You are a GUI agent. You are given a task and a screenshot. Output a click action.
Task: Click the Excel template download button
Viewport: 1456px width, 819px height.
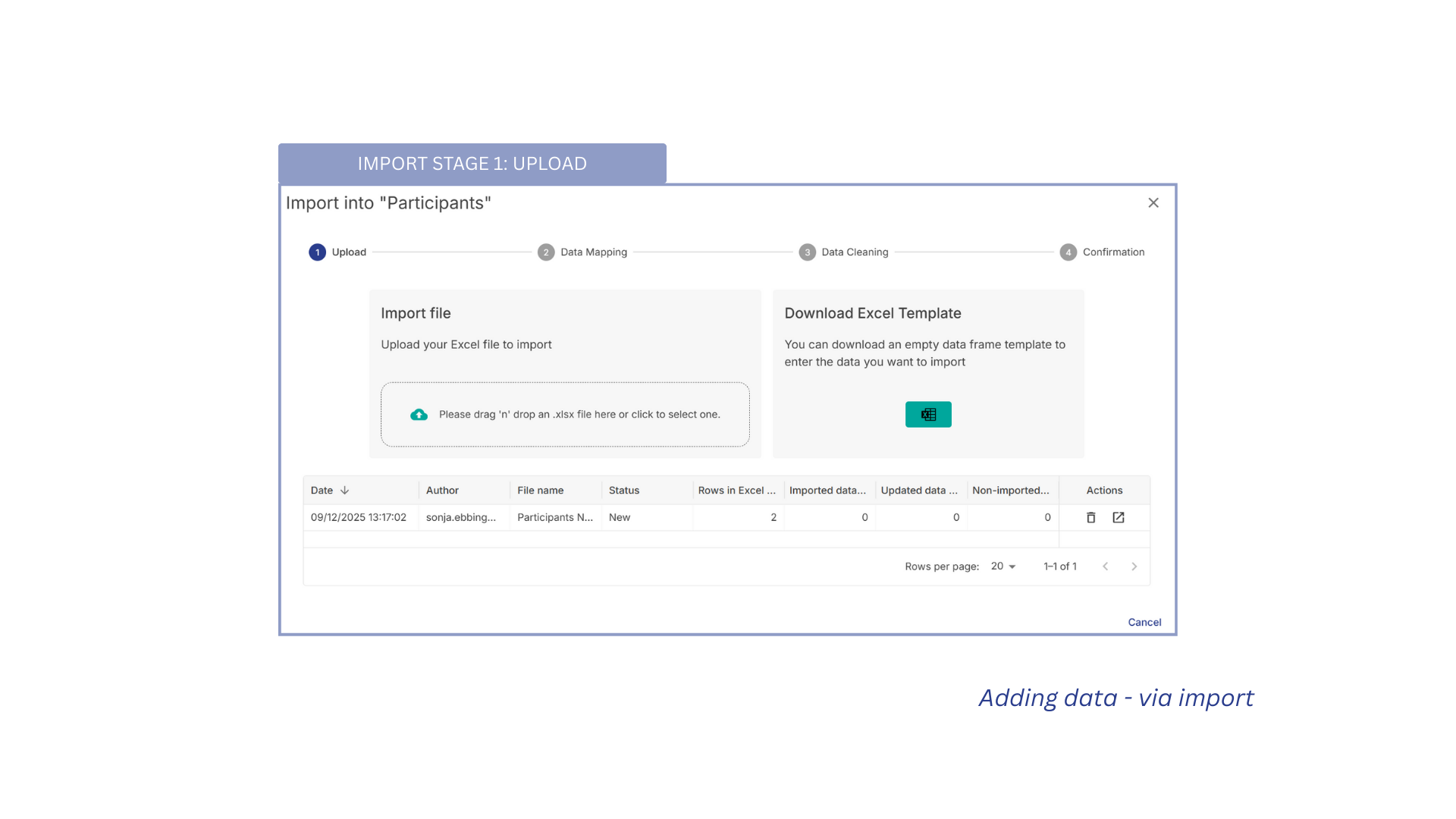[x=927, y=414]
